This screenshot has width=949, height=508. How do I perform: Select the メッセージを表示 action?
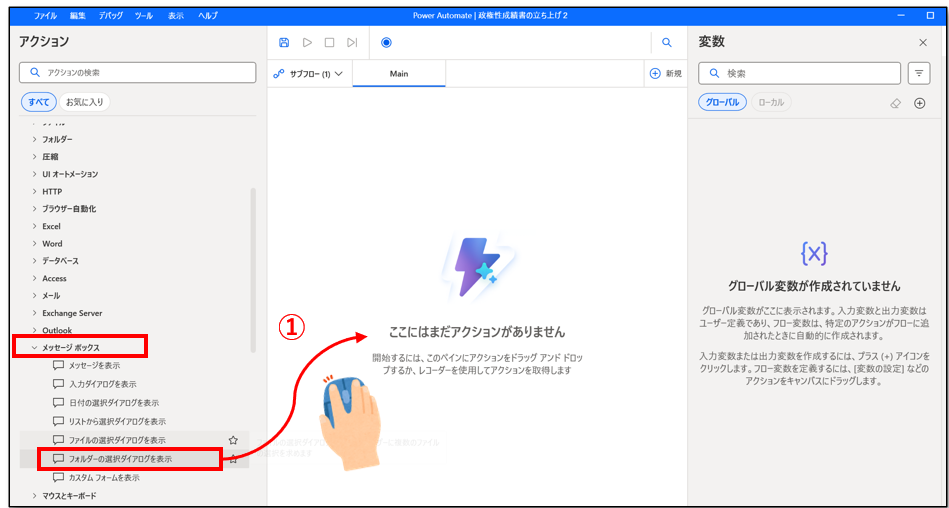point(94,365)
